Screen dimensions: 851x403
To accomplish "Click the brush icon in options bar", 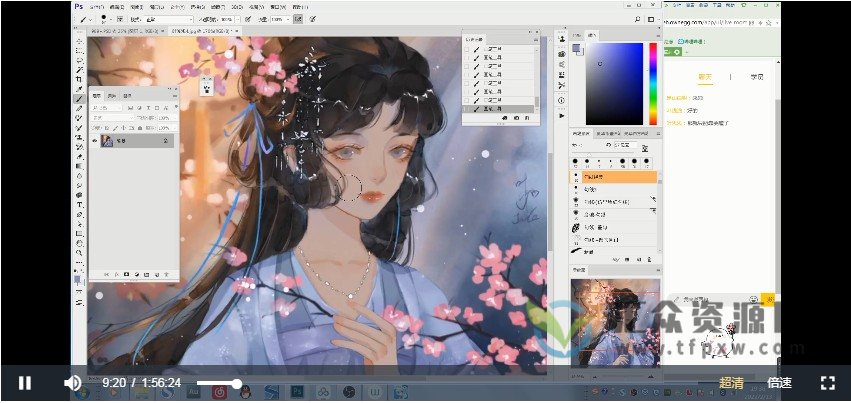I will 85,19.
